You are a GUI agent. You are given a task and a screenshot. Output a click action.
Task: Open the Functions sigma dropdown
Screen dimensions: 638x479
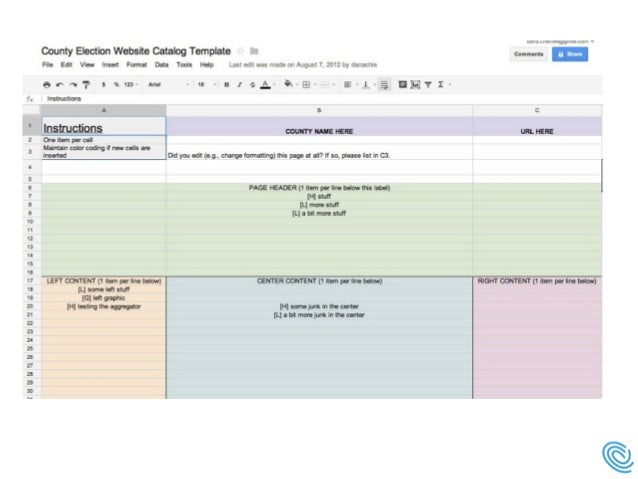pos(444,85)
